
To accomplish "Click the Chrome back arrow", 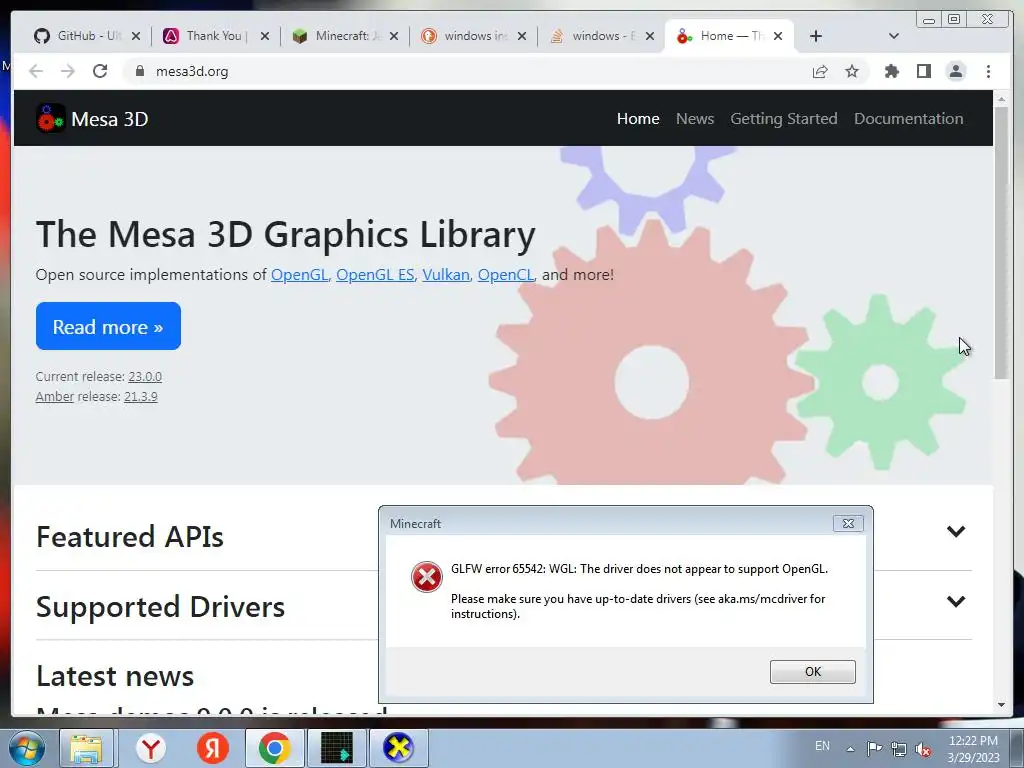I will [x=36, y=71].
